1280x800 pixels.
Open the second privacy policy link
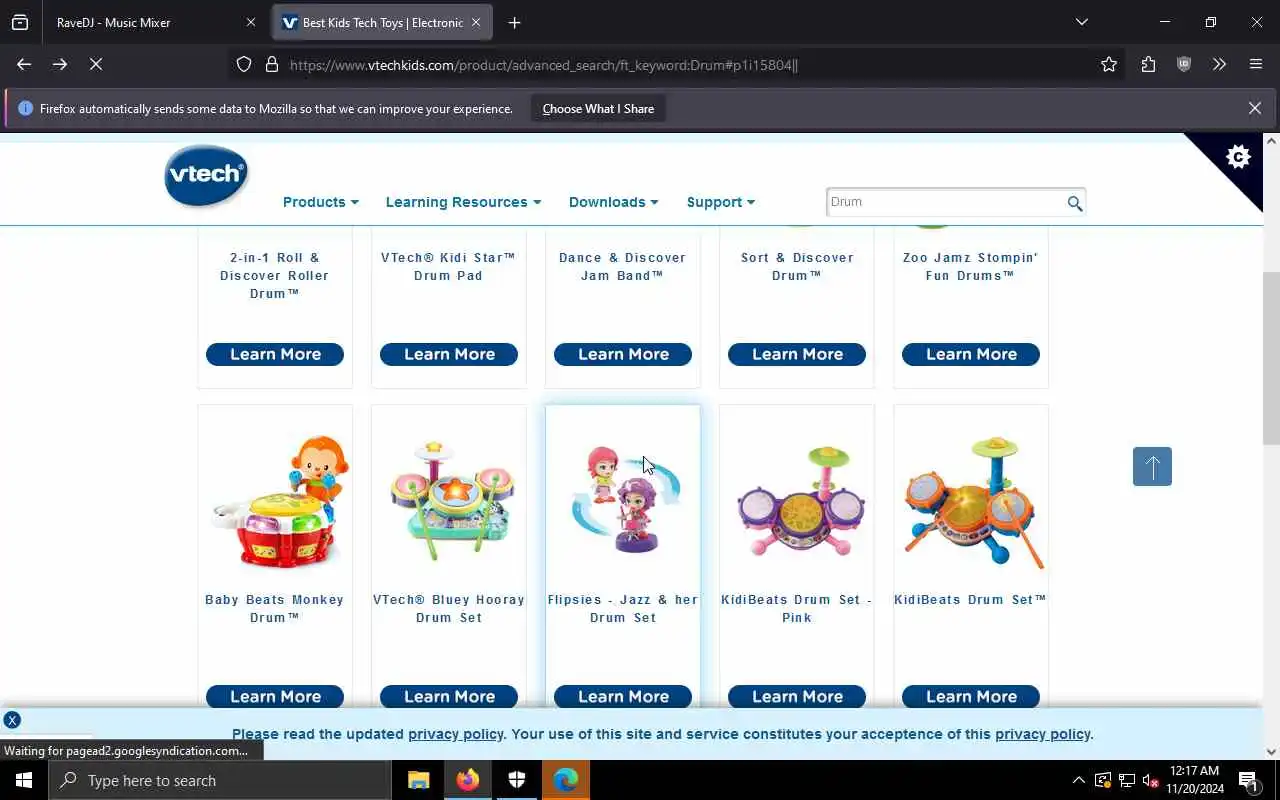[x=1042, y=734]
